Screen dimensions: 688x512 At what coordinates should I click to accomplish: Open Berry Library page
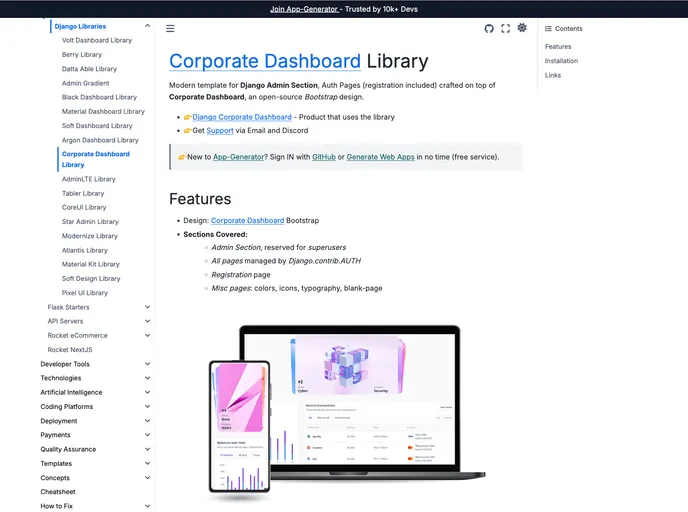pos(82,54)
